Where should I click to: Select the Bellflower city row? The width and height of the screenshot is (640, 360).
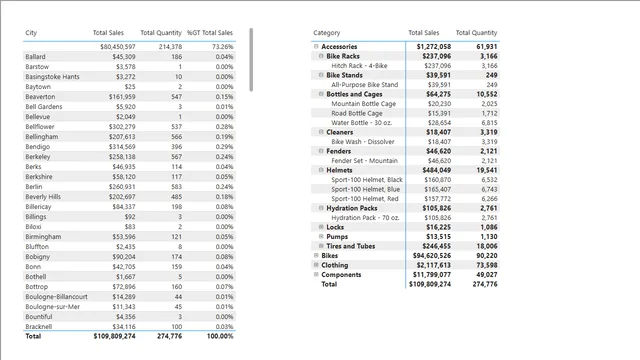(x=129, y=127)
